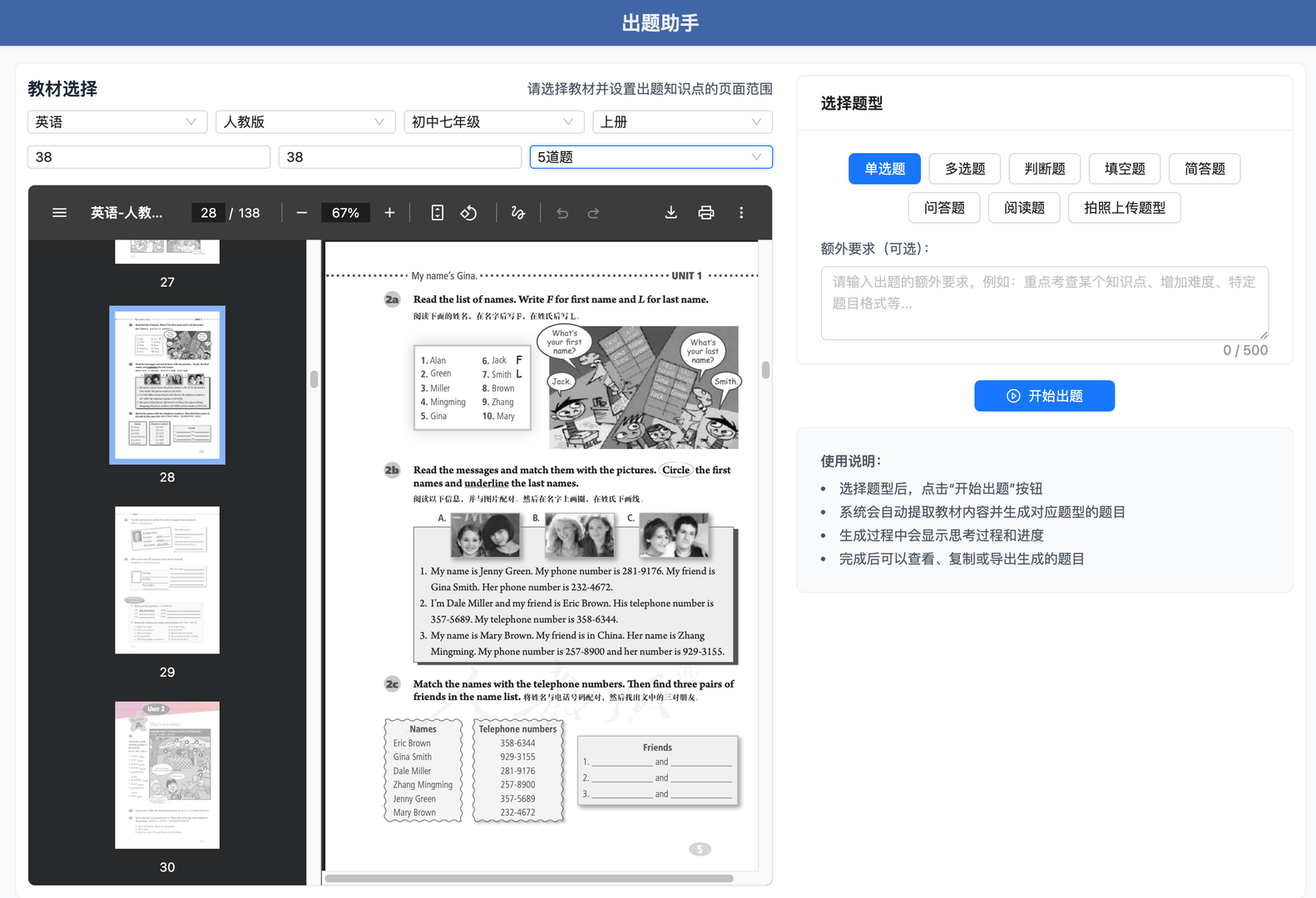Click the 0 / 500 character counter

[x=1245, y=350]
